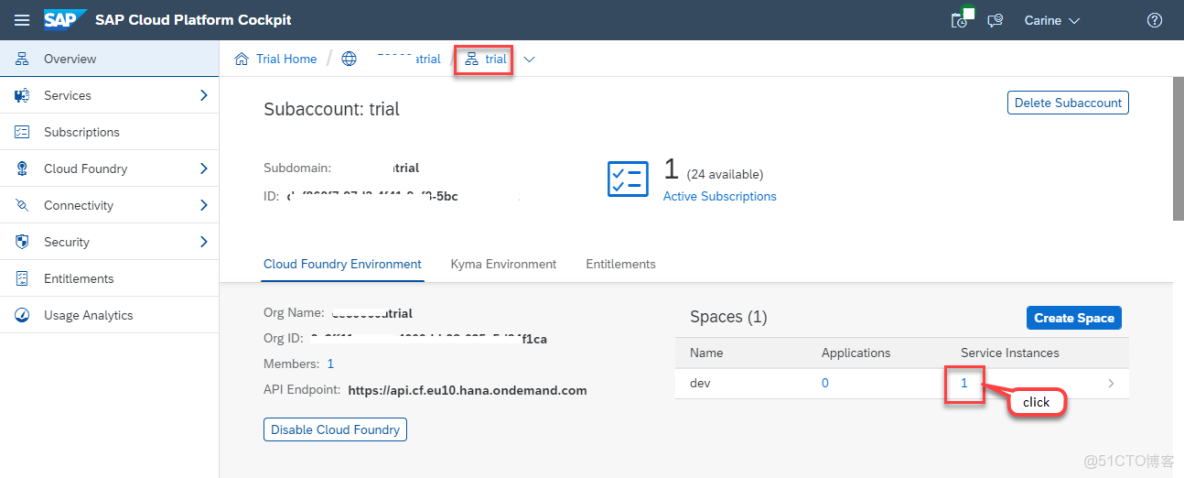The width and height of the screenshot is (1184, 478).
Task: Open the dev space row chevron
Action: [1111, 384]
